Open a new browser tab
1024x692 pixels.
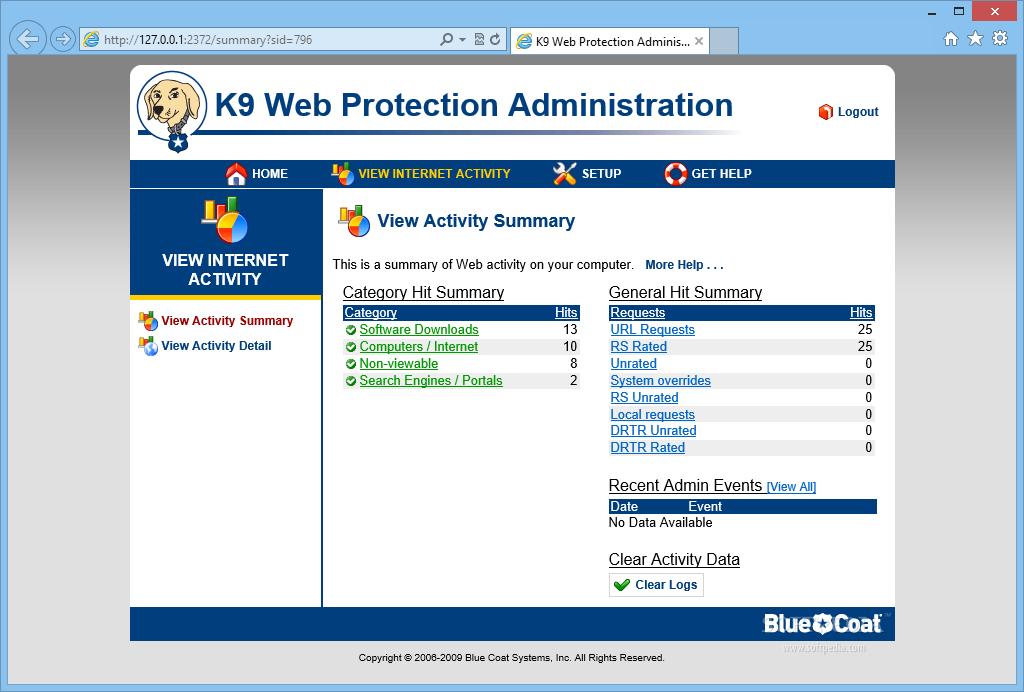pos(724,41)
